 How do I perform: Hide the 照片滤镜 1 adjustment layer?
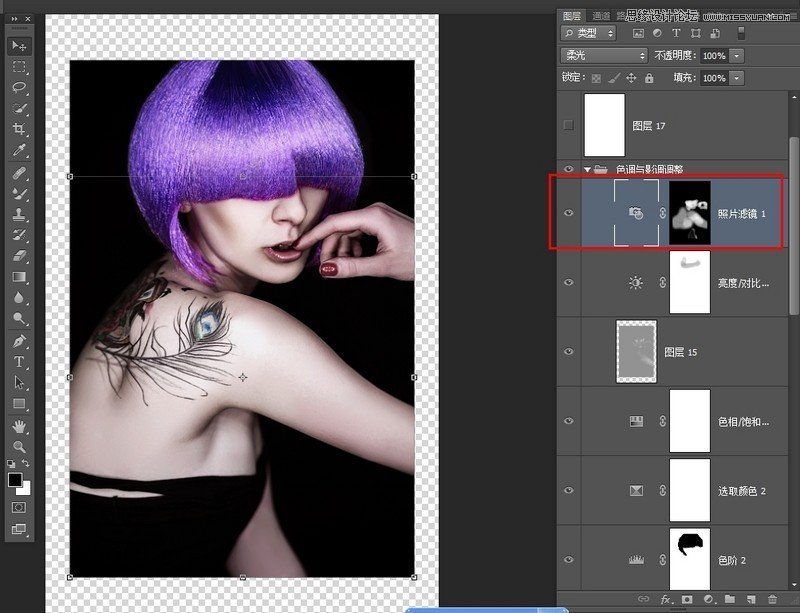tap(569, 212)
